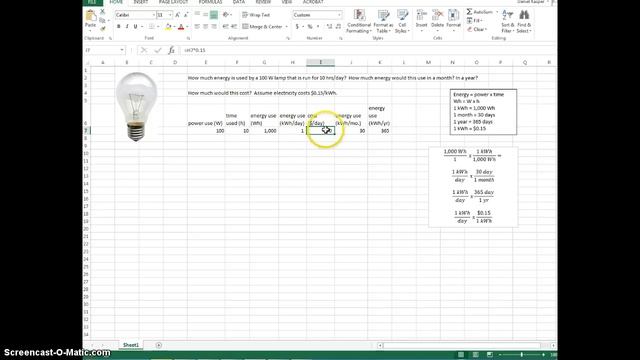Open Merge & Center dropdown arrow
640x360 pixels.
pos(287,27)
